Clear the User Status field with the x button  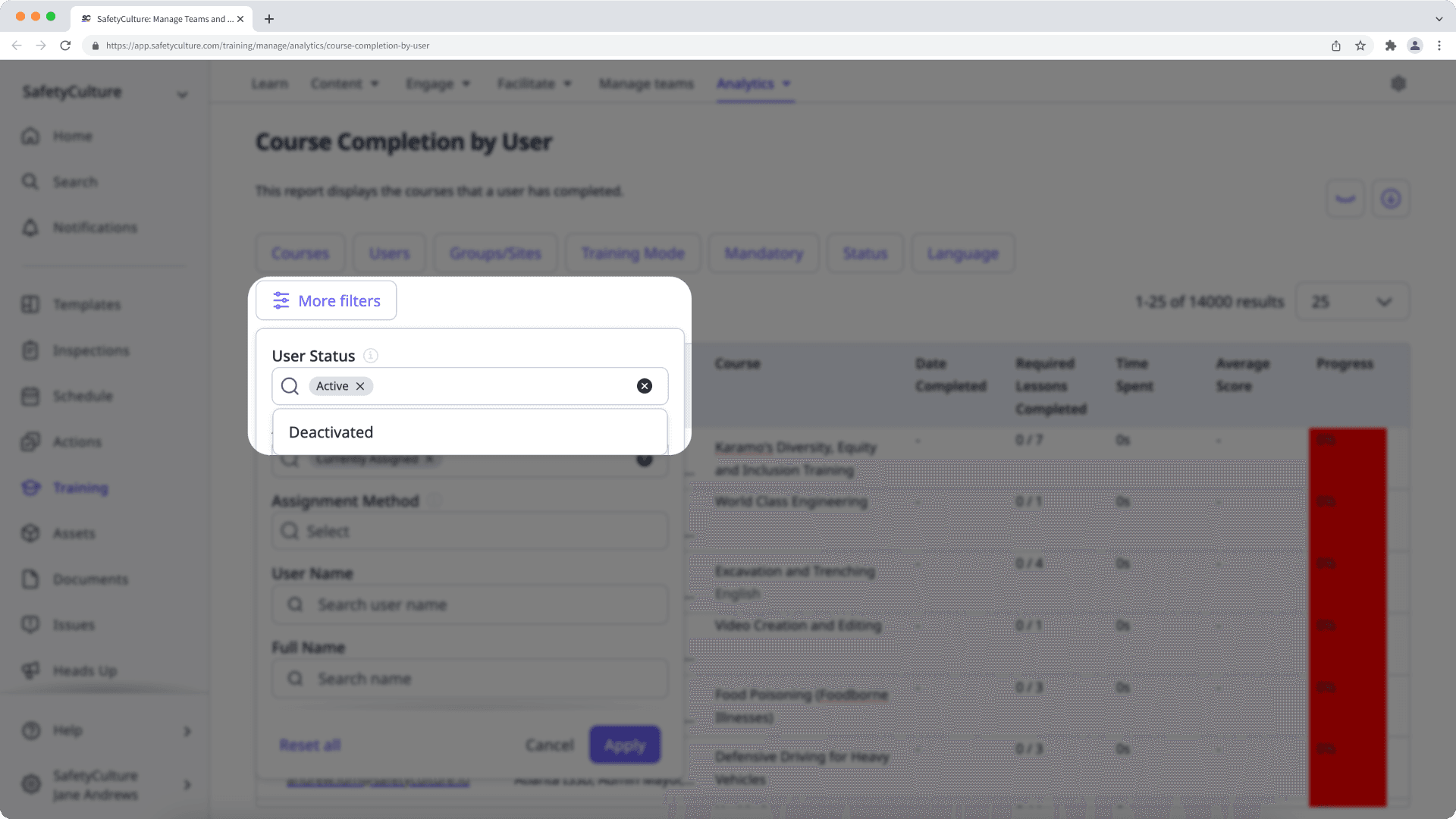[644, 386]
